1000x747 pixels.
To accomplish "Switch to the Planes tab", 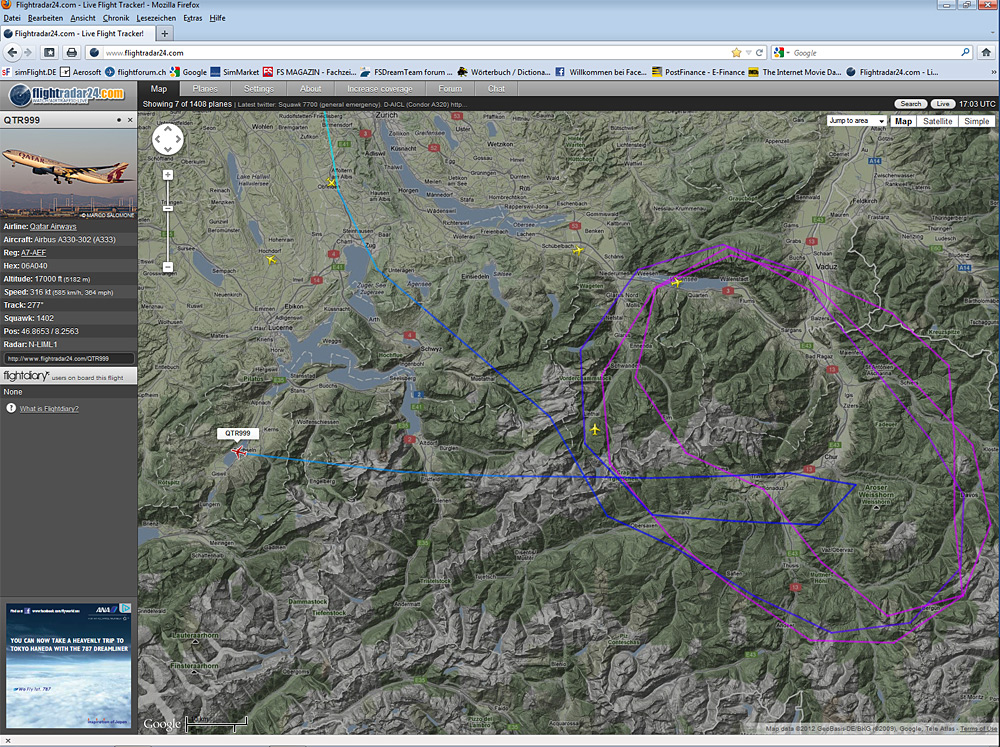I will [x=205, y=89].
